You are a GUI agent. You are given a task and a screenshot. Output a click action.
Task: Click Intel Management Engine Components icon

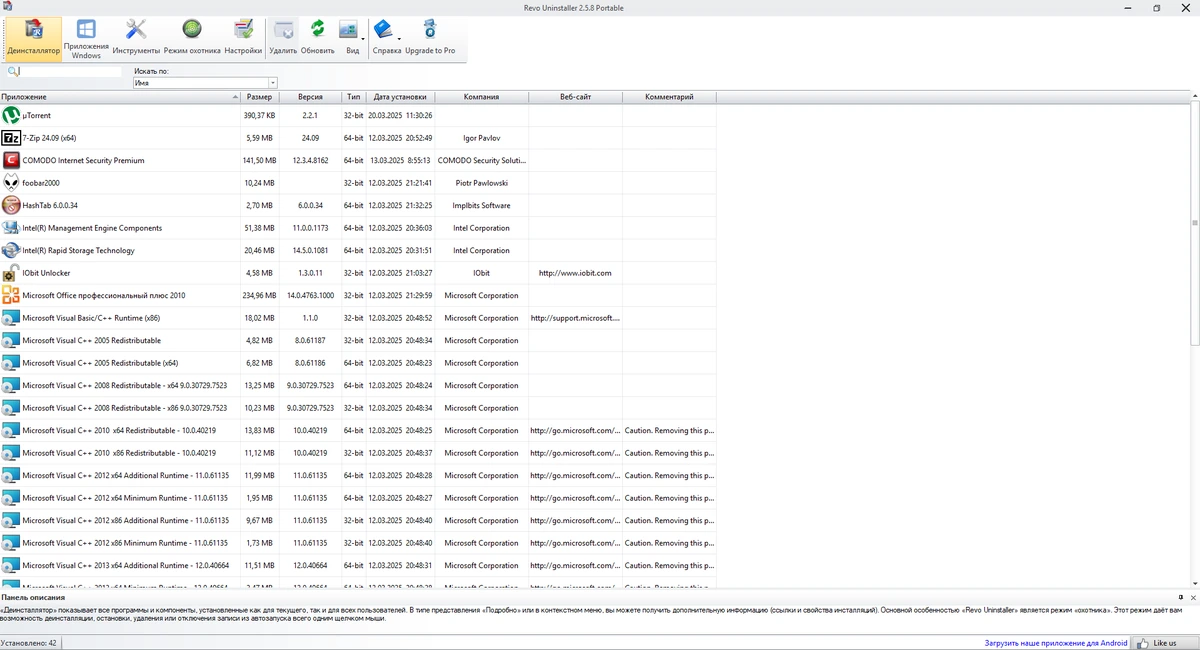[11, 228]
